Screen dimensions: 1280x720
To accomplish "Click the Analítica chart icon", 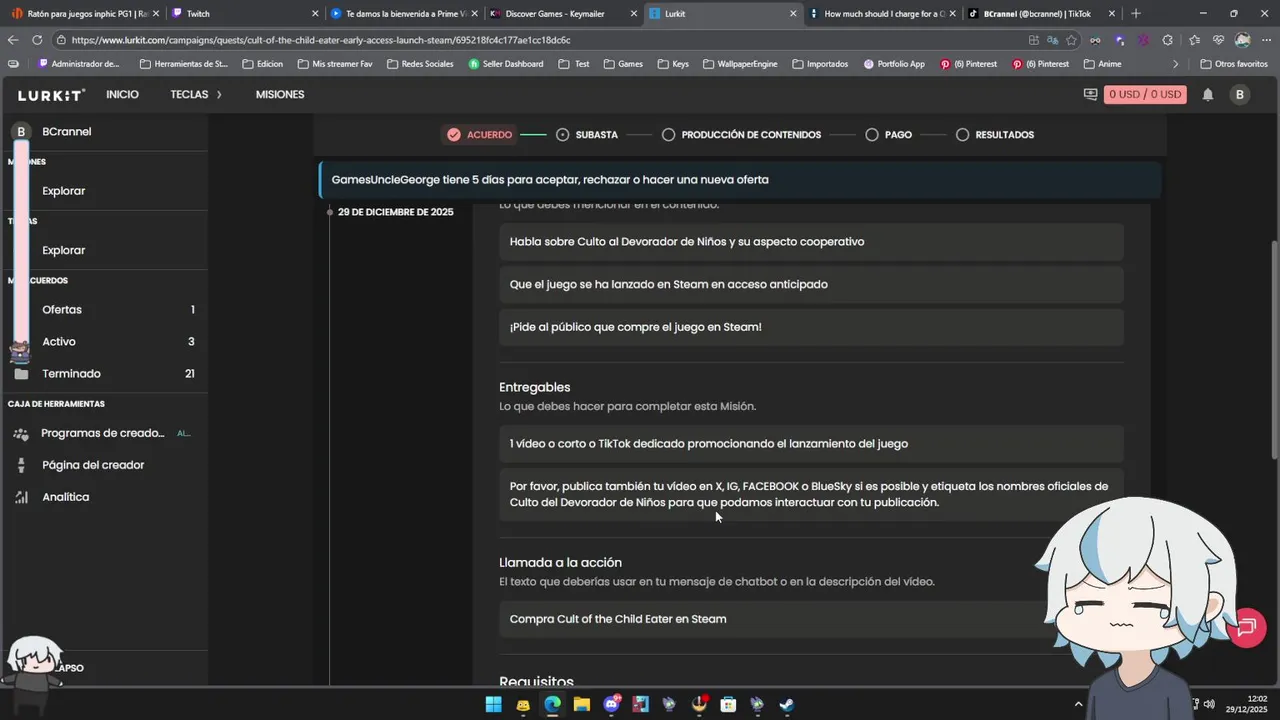I will (21, 497).
